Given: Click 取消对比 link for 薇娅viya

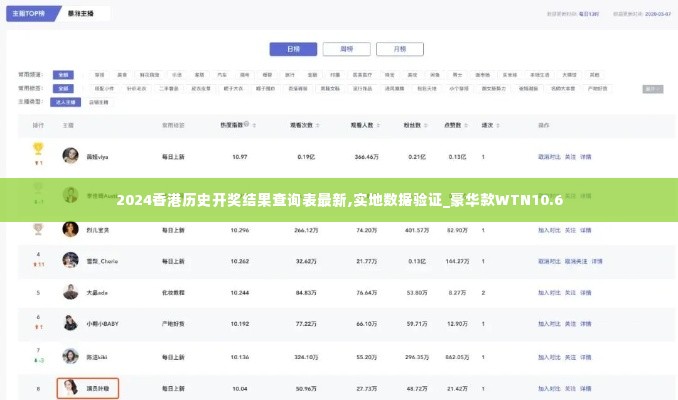Looking at the screenshot, I should [x=549, y=157].
